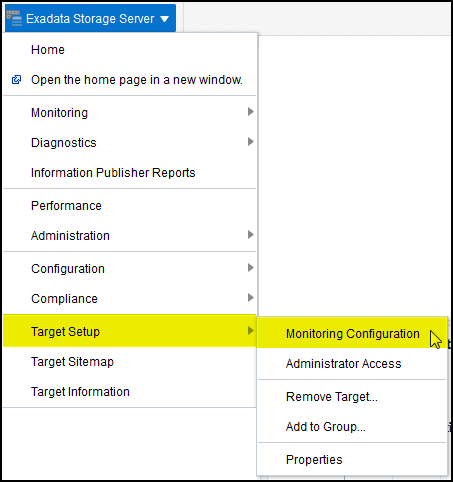Expand the Compliance submenu arrow
Screen dimensions: 453x482
pos(251,298)
